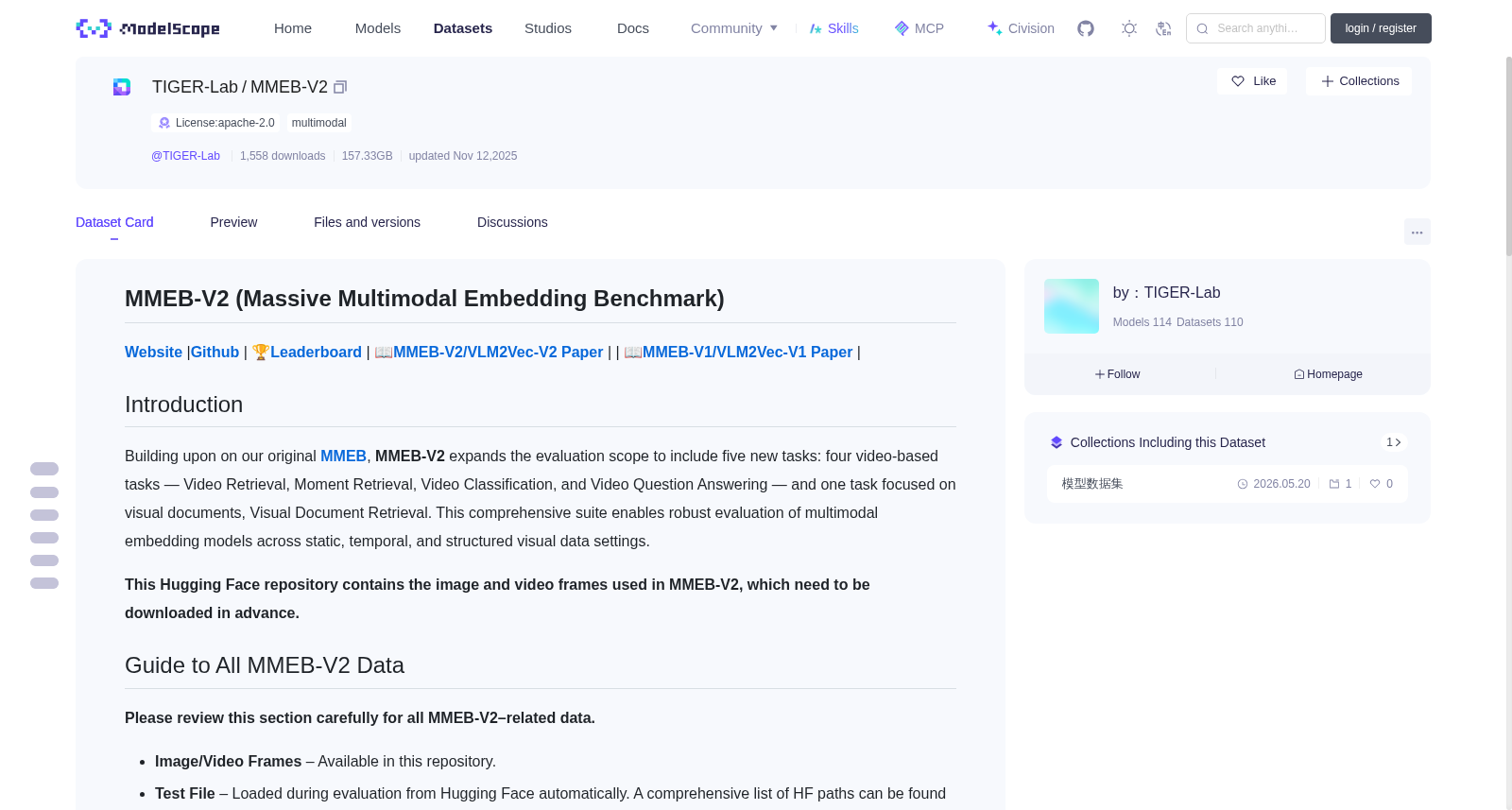Like the MMEB-V2 dataset
The image size is (1512, 810).
click(1252, 81)
